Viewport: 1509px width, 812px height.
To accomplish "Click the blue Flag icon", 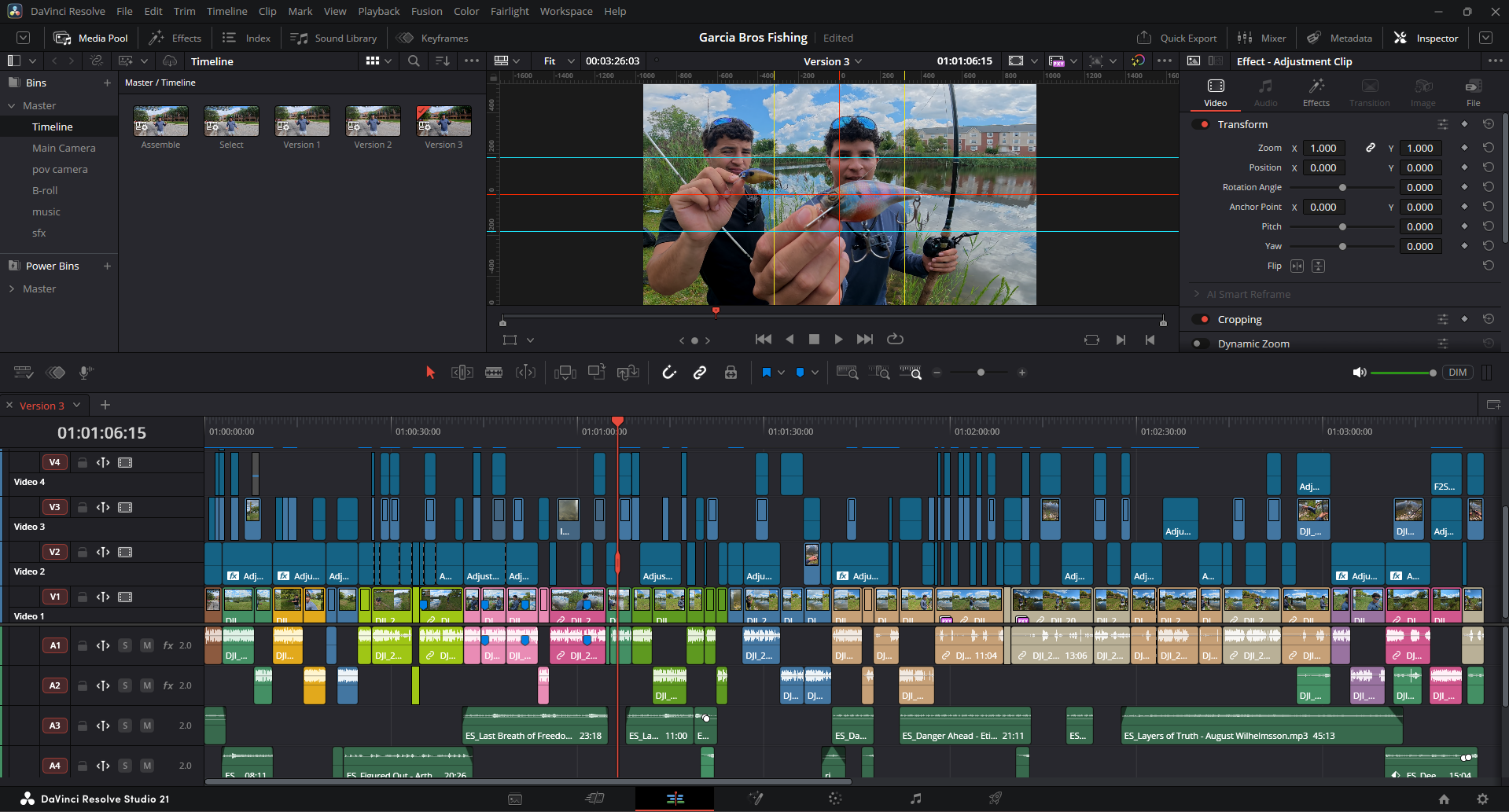I will pyautogui.click(x=767, y=373).
